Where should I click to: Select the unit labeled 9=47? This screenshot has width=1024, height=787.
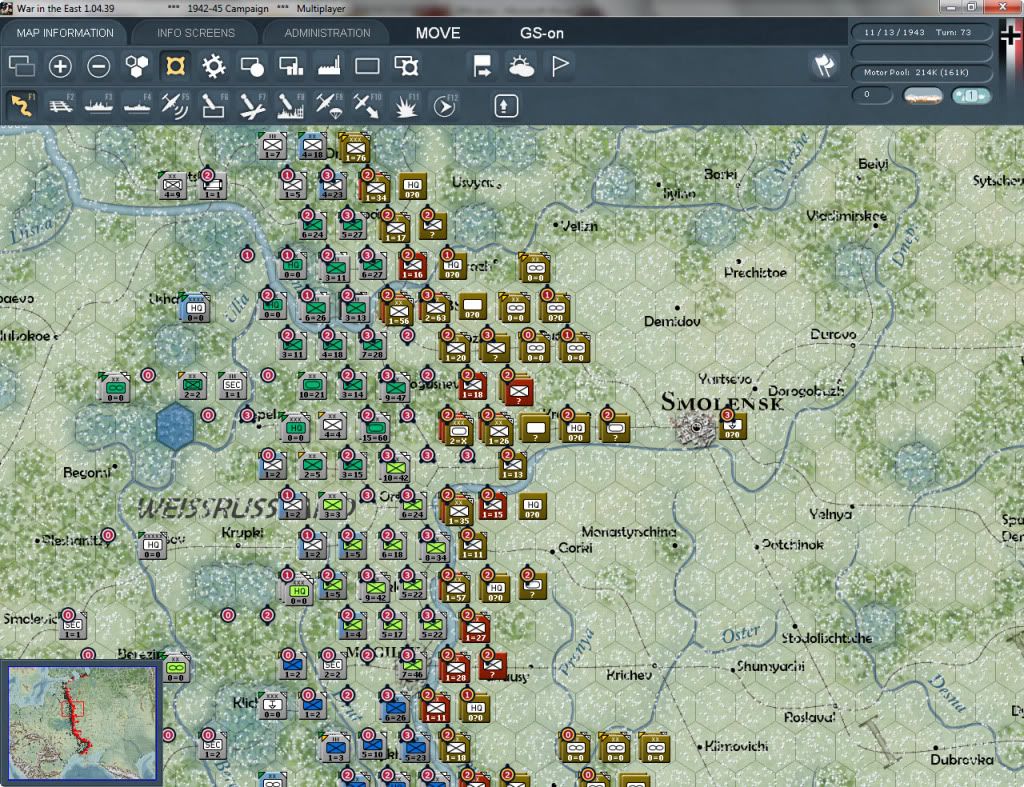[395, 389]
